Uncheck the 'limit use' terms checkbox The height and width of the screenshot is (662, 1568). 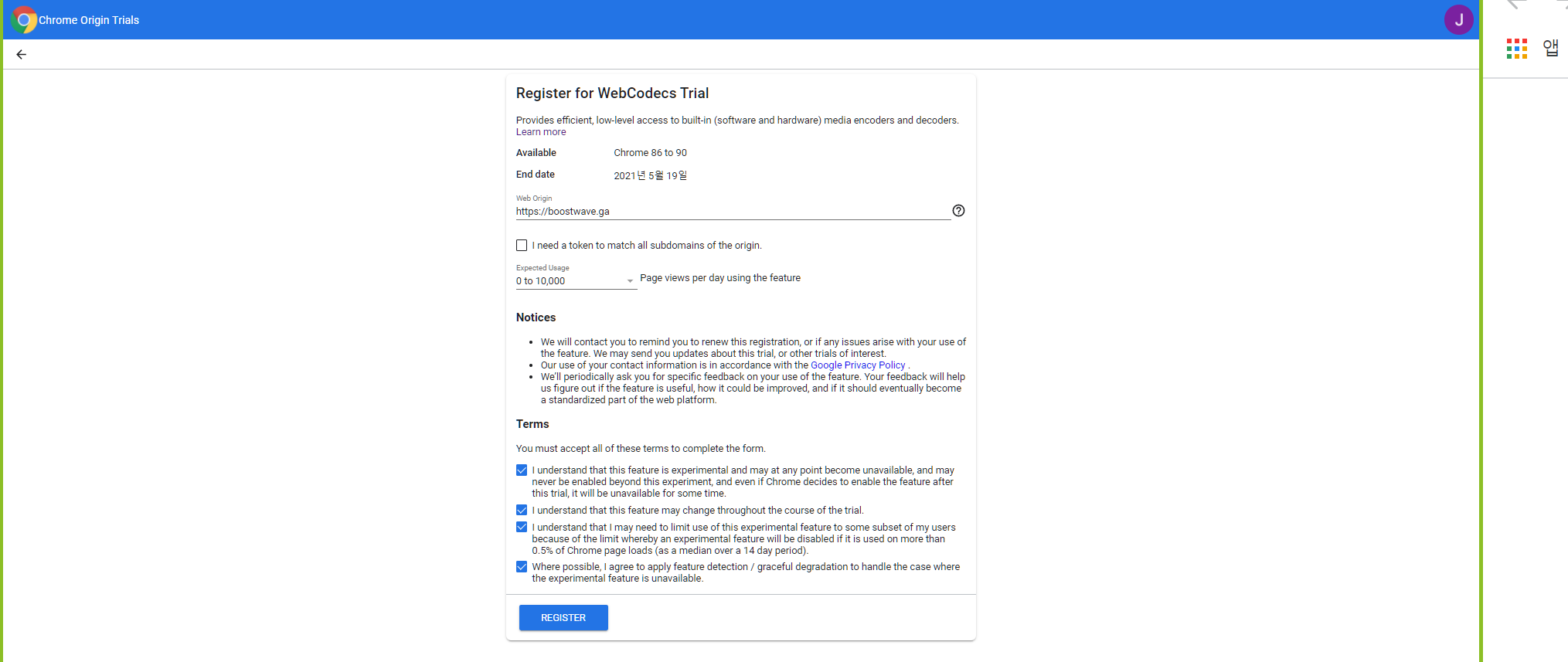(x=522, y=528)
